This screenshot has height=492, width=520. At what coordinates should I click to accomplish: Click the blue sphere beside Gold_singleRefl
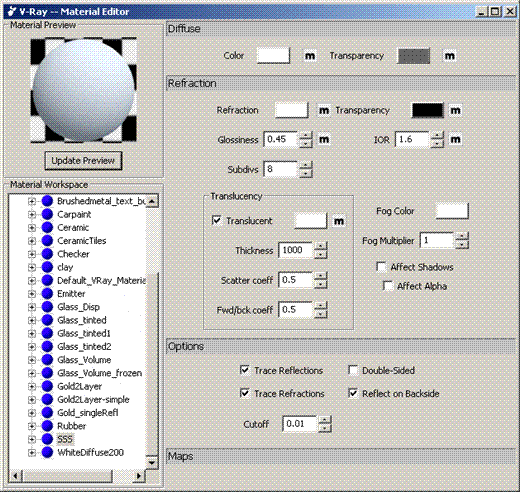(47, 413)
